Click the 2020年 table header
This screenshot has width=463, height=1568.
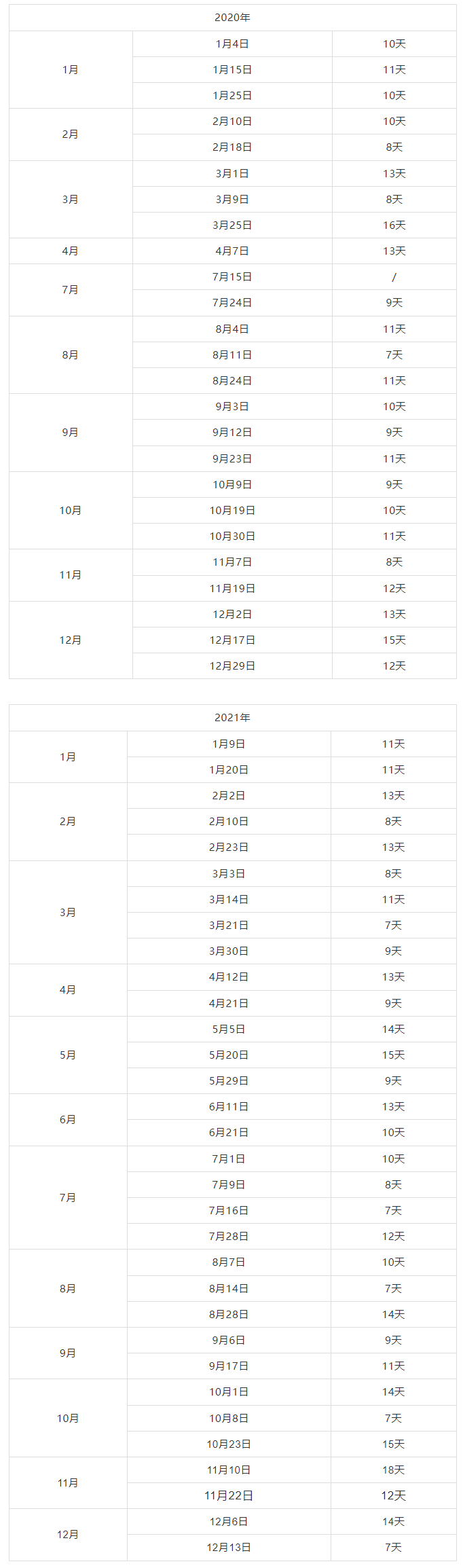point(232,18)
